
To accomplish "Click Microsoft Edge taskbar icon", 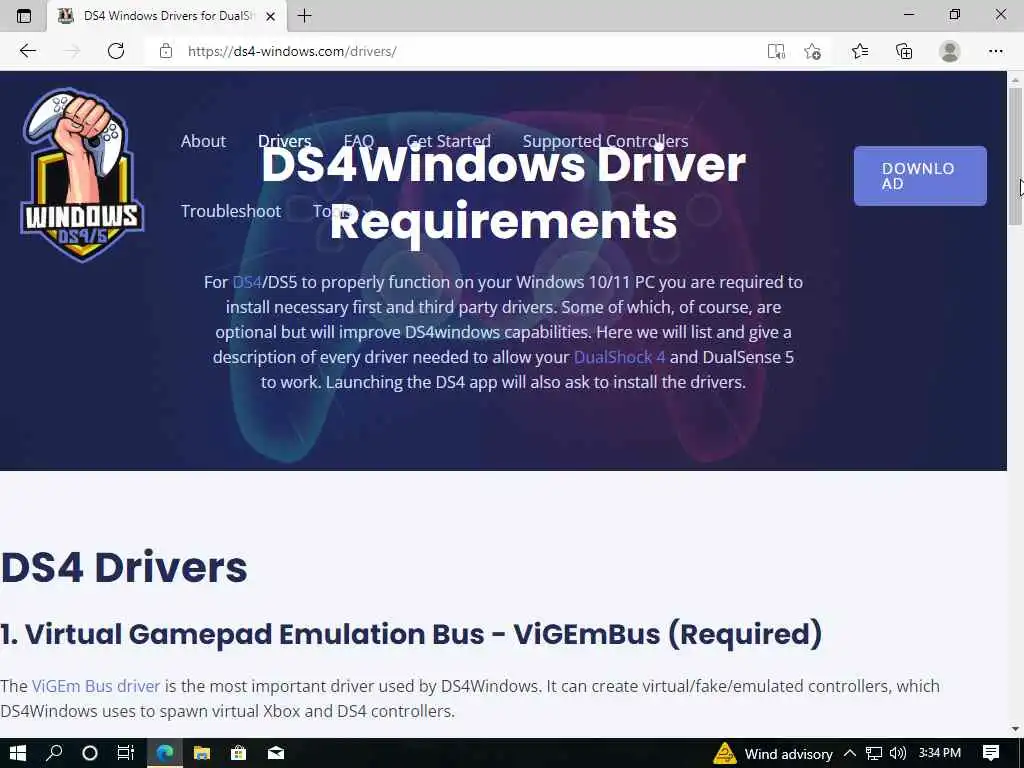I will point(165,753).
